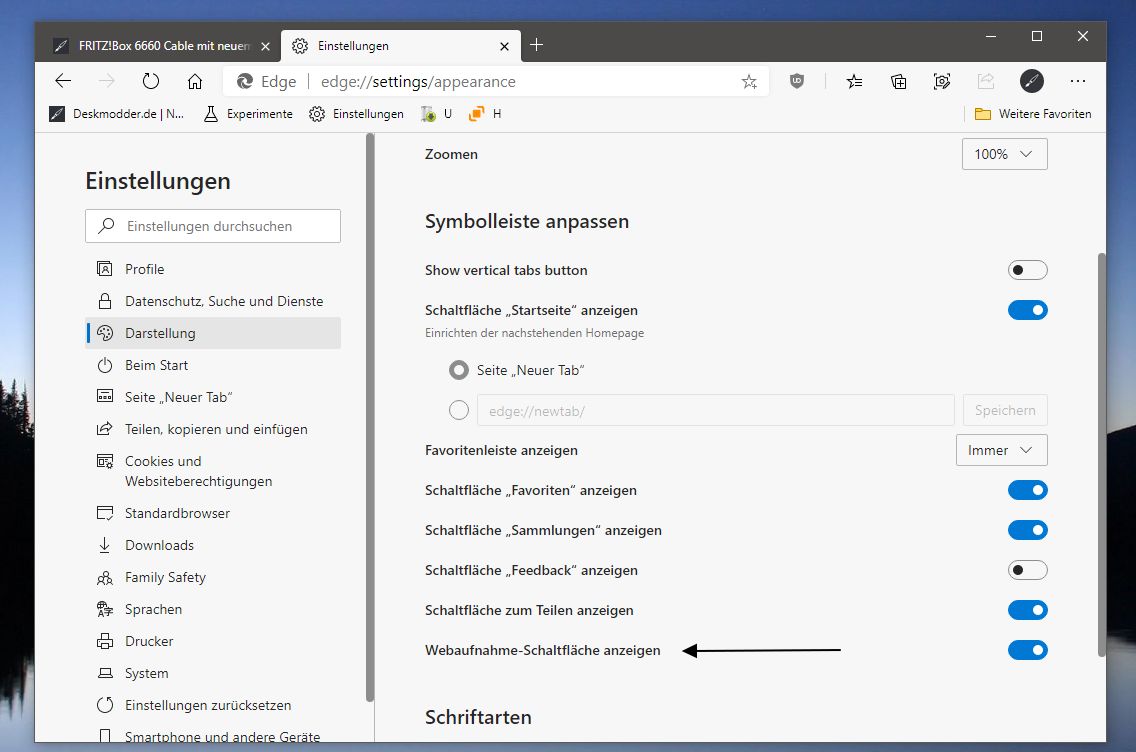Open Downloads settings section

pyautogui.click(x=213, y=545)
